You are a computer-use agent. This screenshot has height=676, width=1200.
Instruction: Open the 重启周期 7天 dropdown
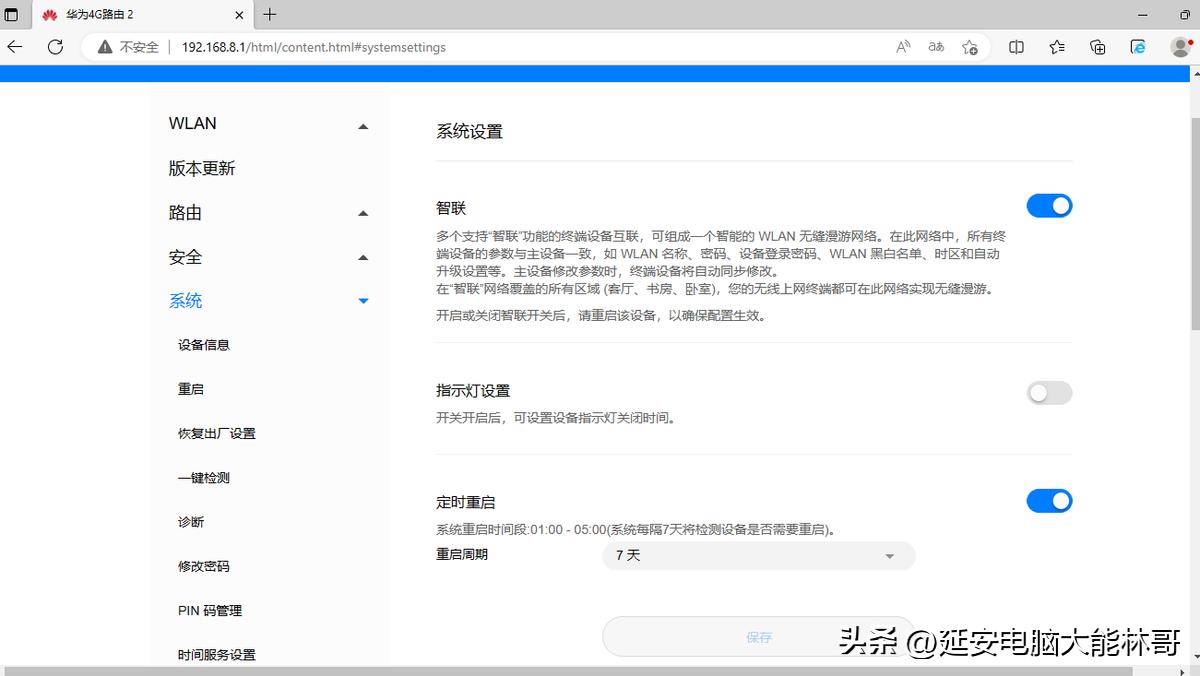coord(757,555)
